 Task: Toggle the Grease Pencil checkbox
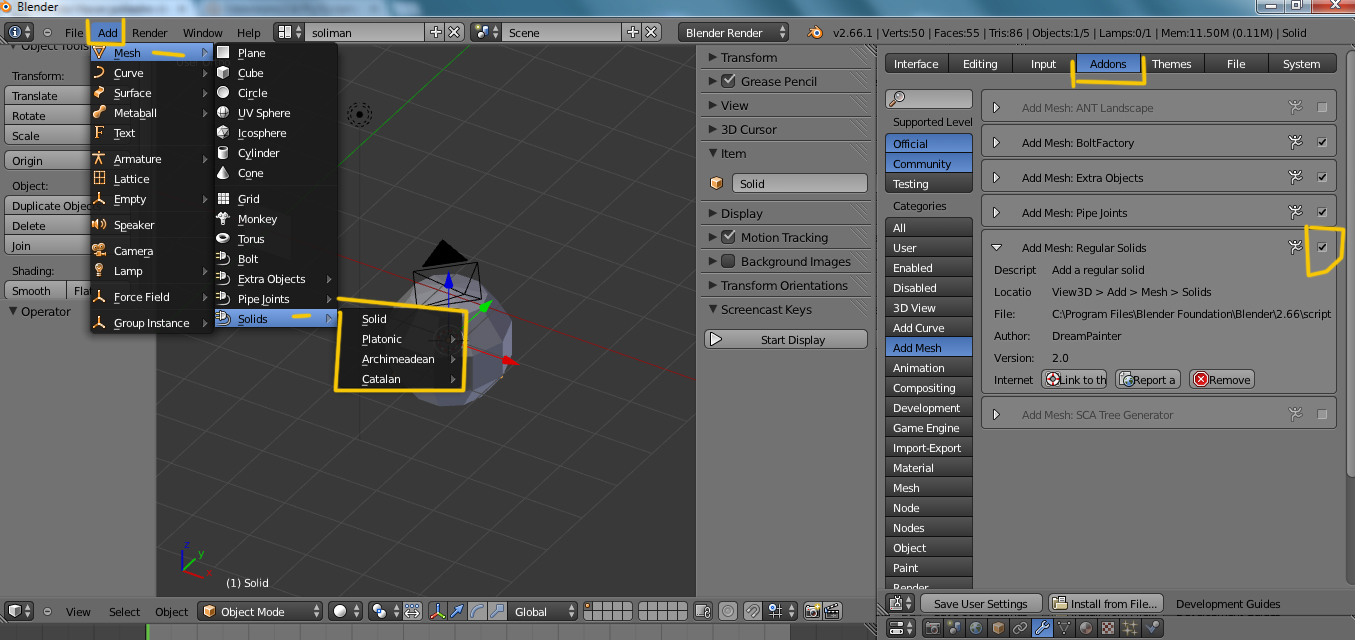click(728, 82)
